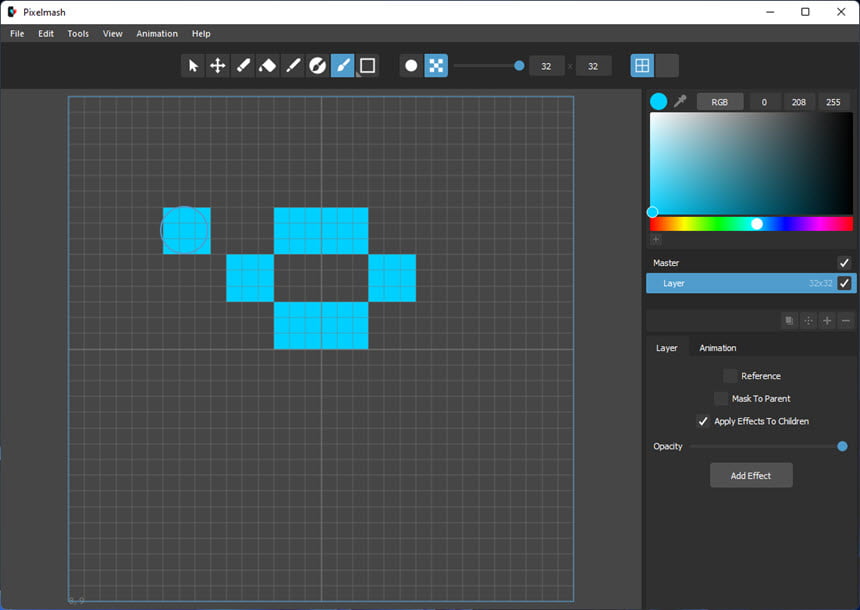The image size is (860, 610).
Task: Close the Pixelmash window
Action: point(841,12)
